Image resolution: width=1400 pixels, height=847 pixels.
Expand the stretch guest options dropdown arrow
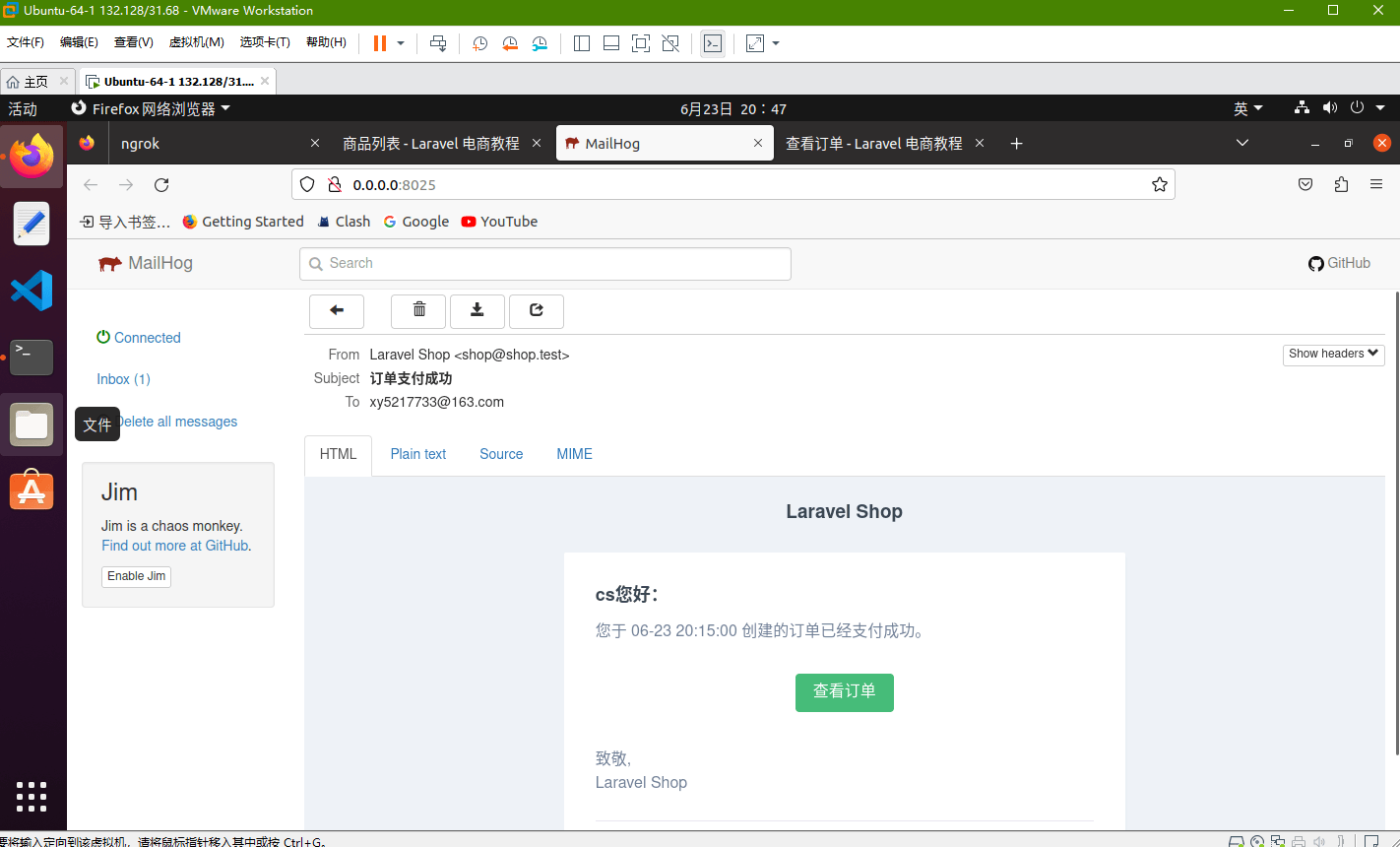click(776, 43)
